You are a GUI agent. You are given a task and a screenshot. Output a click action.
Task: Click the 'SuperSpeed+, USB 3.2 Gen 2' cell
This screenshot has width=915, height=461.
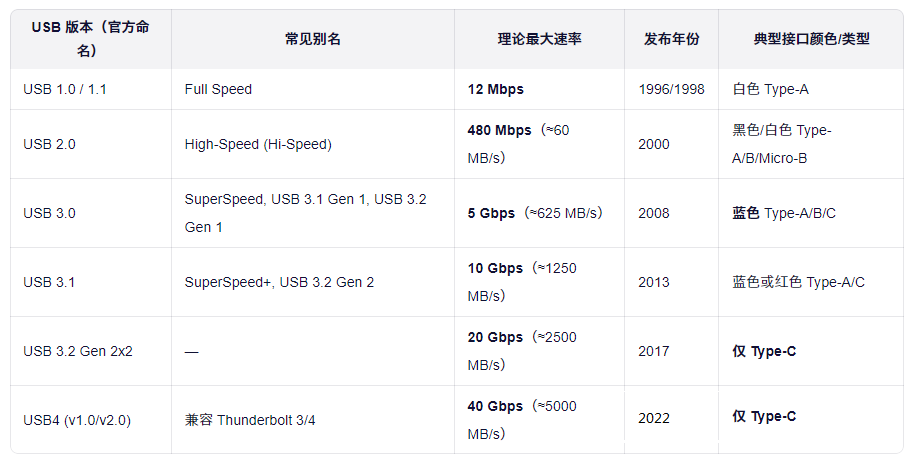(279, 282)
